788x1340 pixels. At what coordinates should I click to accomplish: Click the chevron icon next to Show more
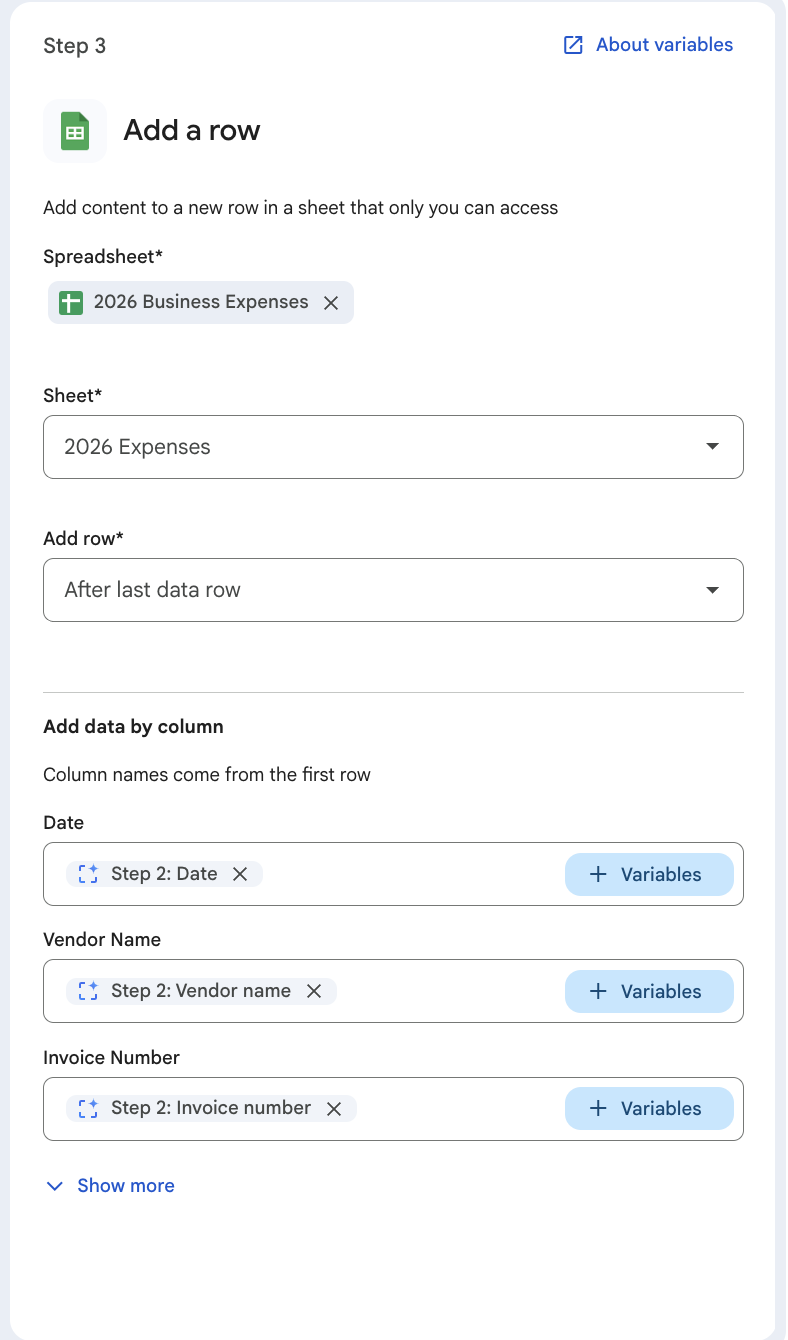(x=55, y=1185)
